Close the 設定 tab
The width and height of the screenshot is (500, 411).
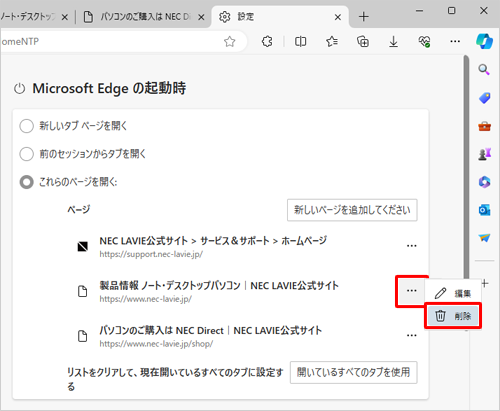pos(338,17)
